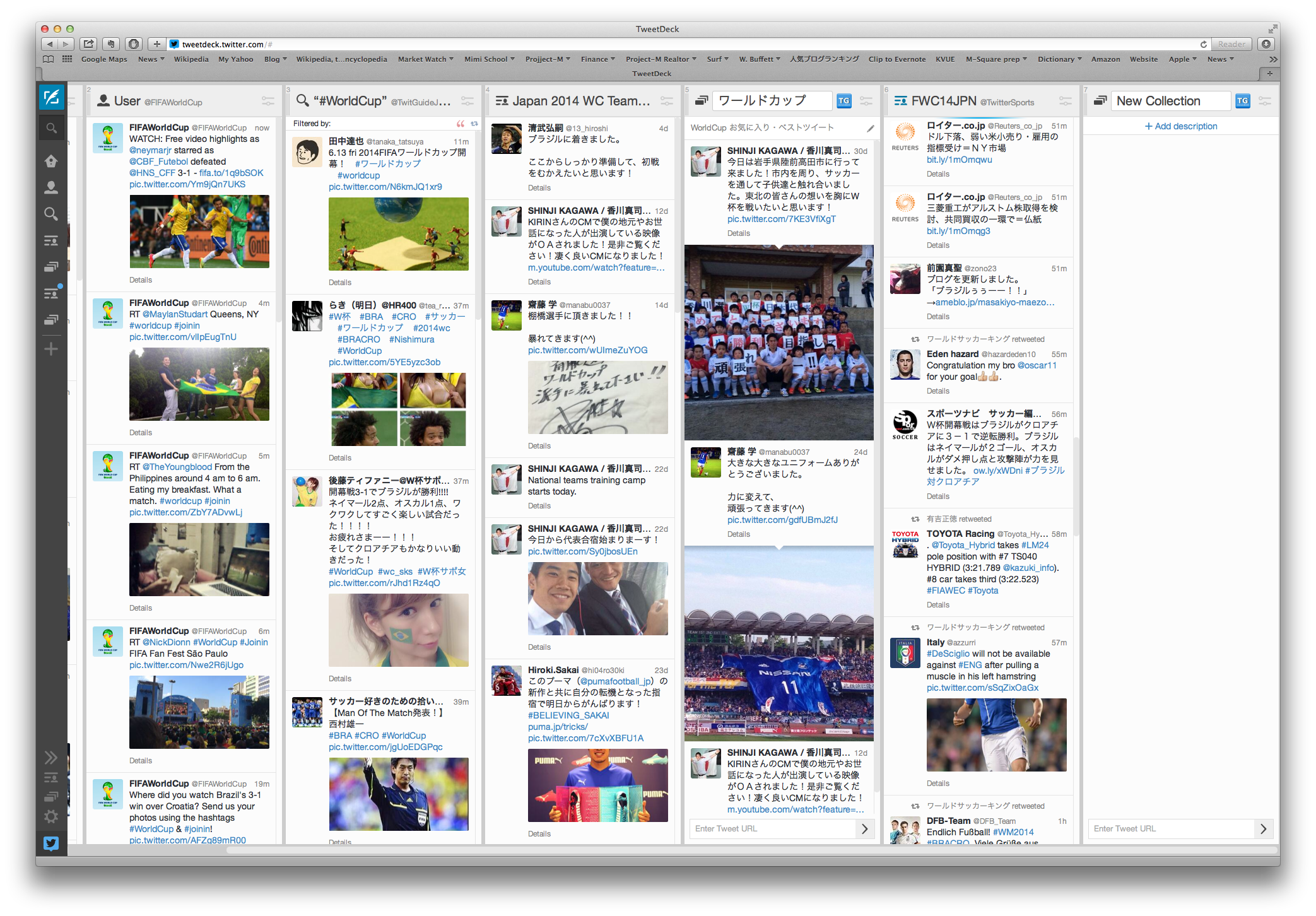Add new Safari tab with plus button
Viewport: 1316px width, 916px height.
coord(1269,74)
